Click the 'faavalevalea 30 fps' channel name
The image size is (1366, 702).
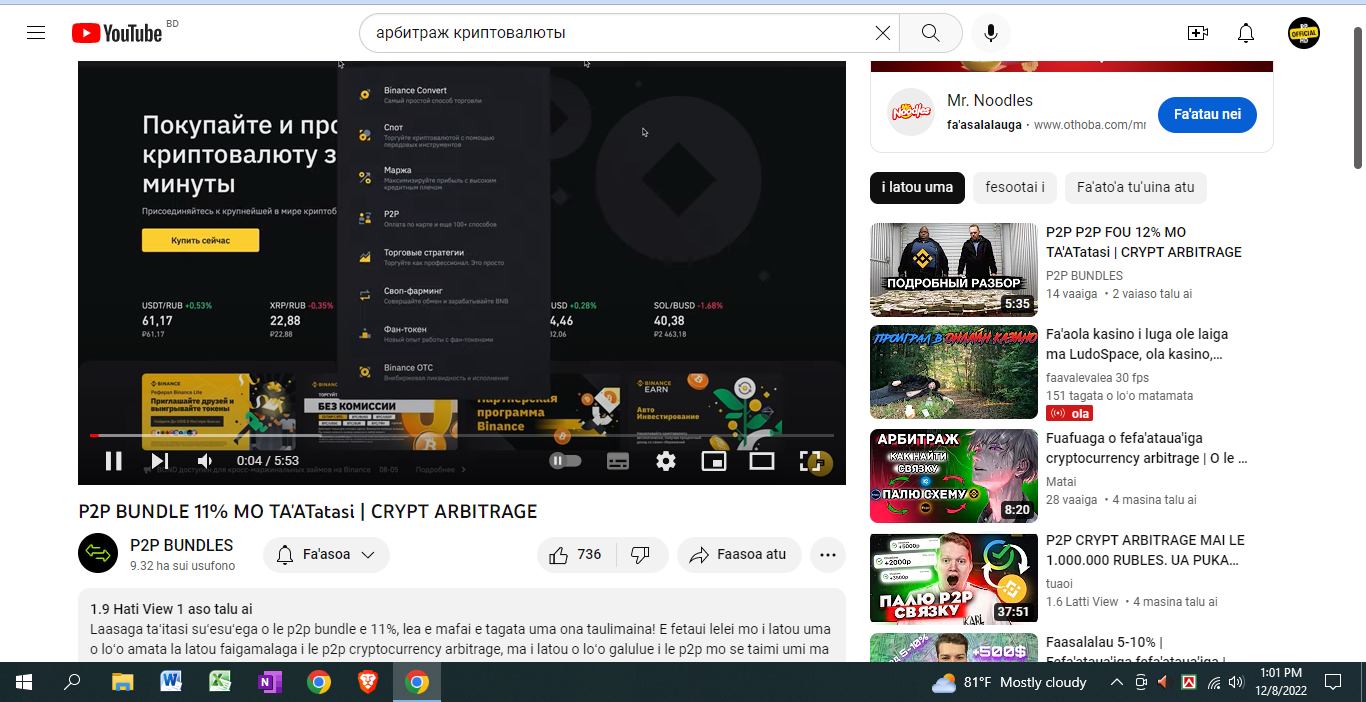[x=1097, y=378]
